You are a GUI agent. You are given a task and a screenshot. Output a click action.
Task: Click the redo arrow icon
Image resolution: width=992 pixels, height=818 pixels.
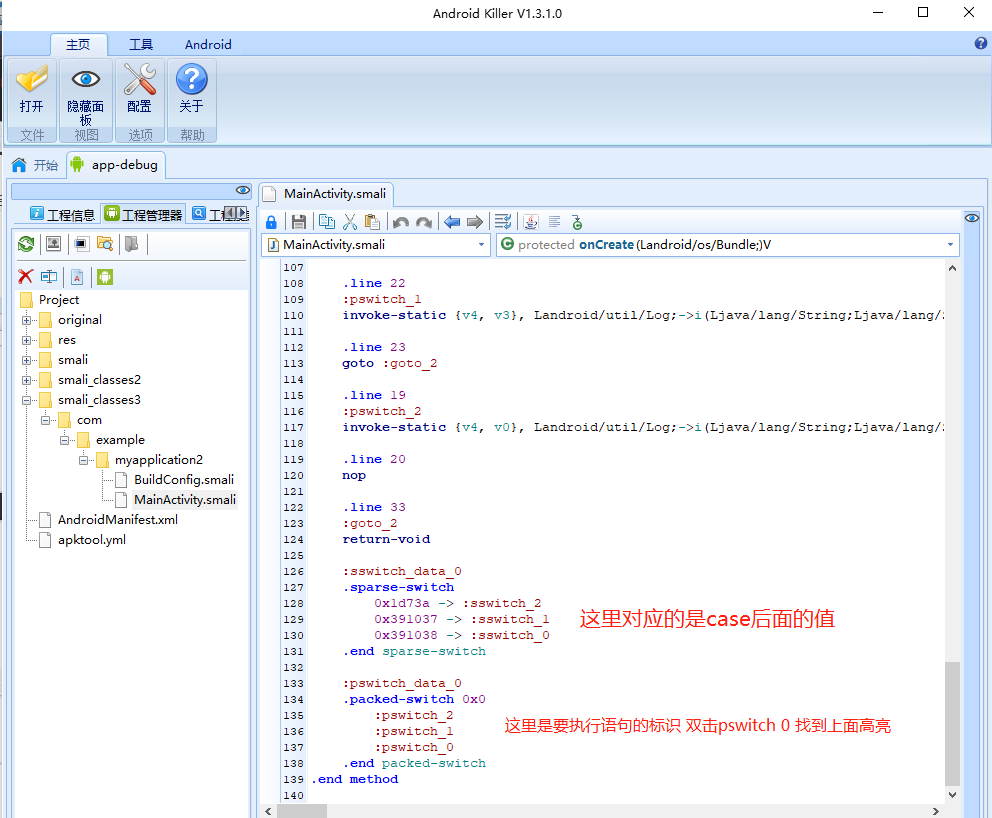click(x=424, y=222)
